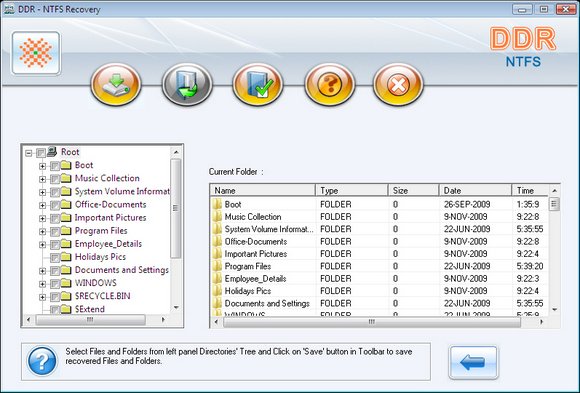Select Documents and Settings row in file list

379,303
